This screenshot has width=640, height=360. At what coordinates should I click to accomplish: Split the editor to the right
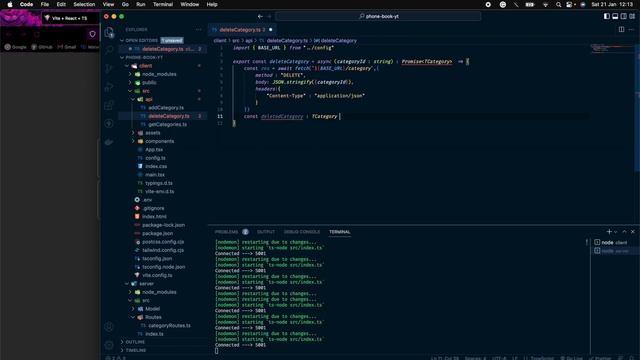click(621, 29)
